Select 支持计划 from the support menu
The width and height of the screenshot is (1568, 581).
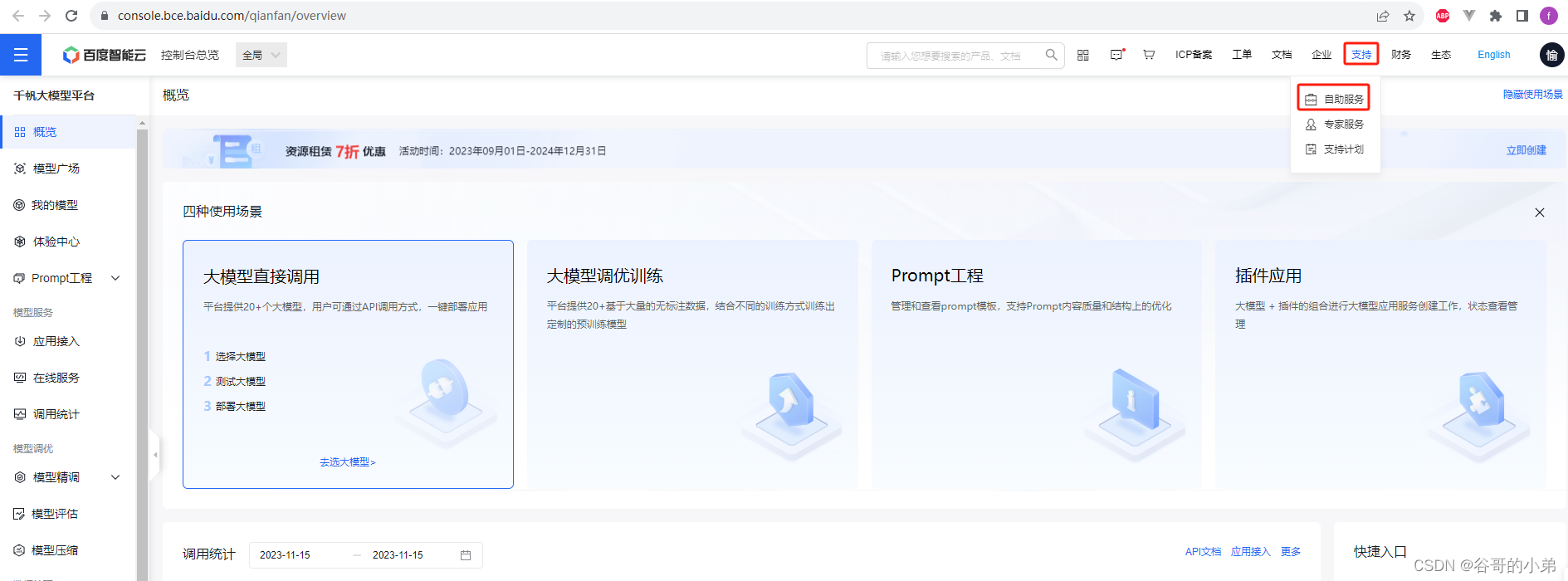pos(1335,149)
